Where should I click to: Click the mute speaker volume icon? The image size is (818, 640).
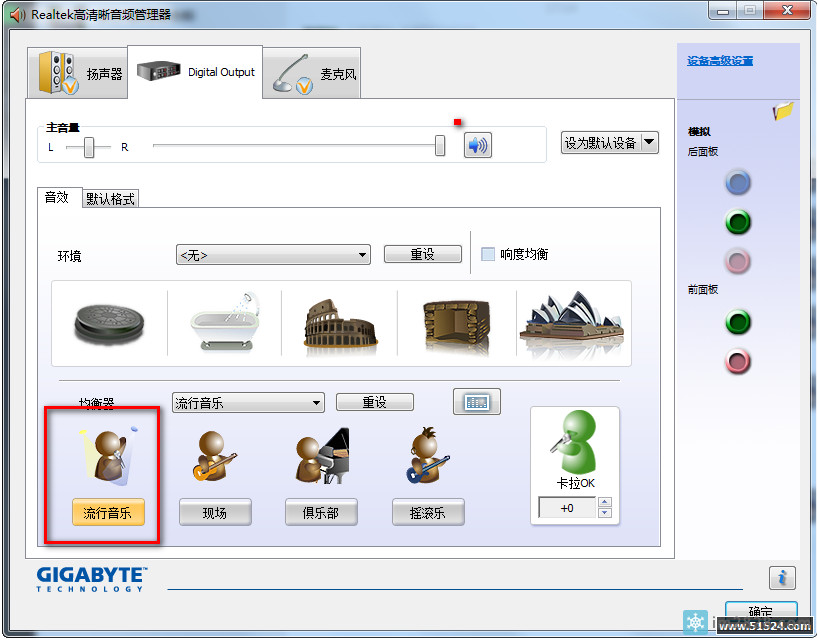point(478,145)
